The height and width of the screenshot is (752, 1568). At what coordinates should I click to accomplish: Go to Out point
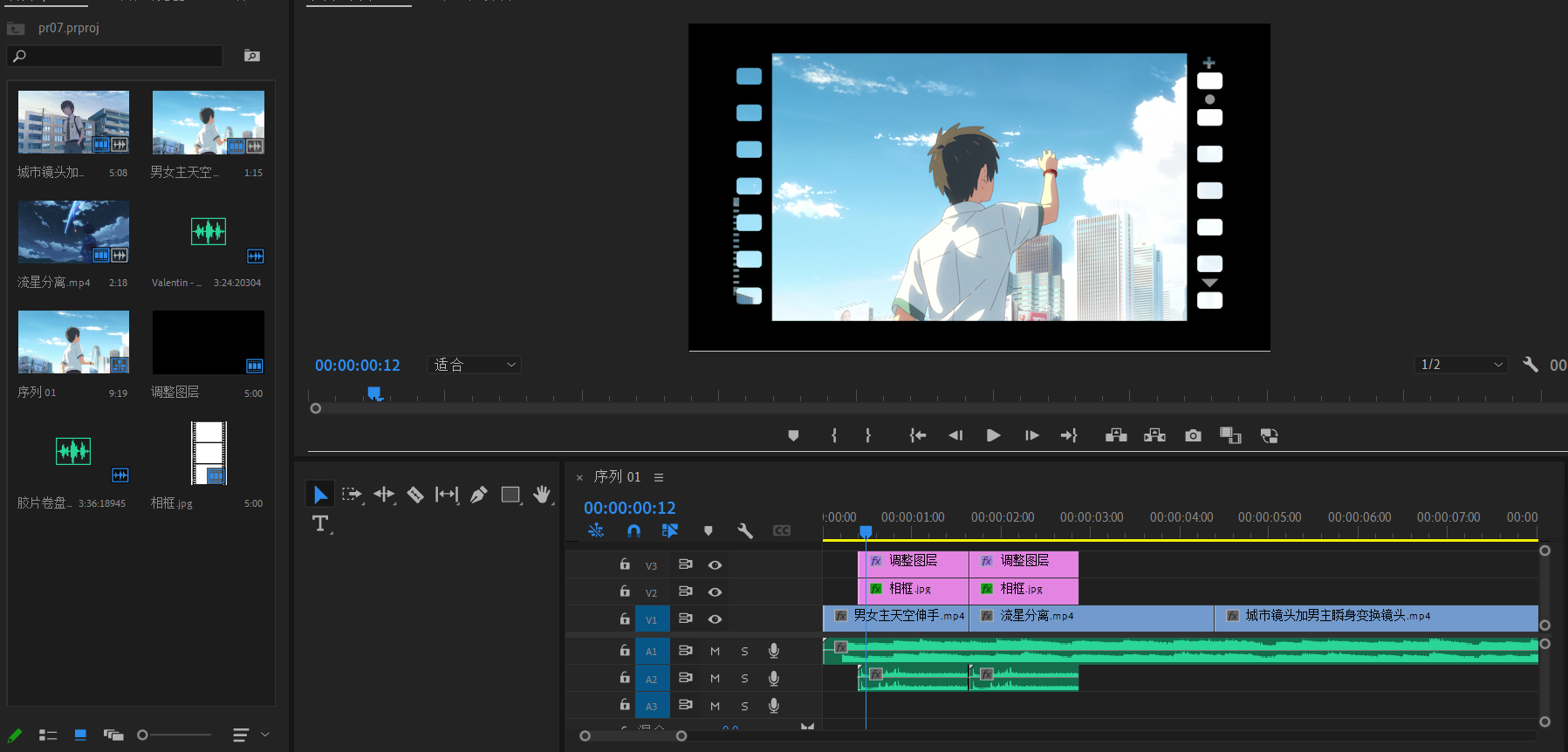point(1069,435)
